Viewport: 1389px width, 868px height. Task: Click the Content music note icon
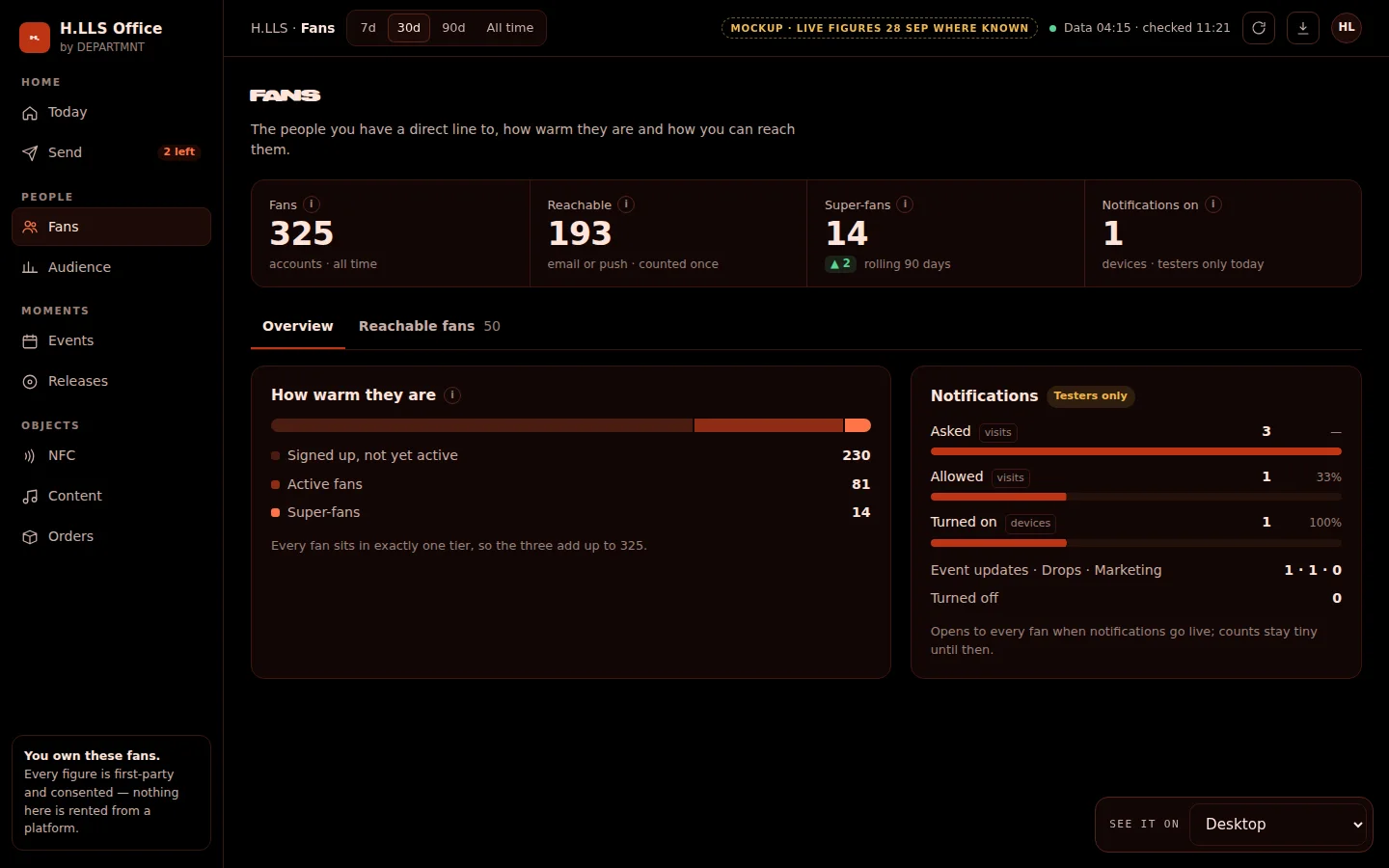pyautogui.click(x=30, y=497)
